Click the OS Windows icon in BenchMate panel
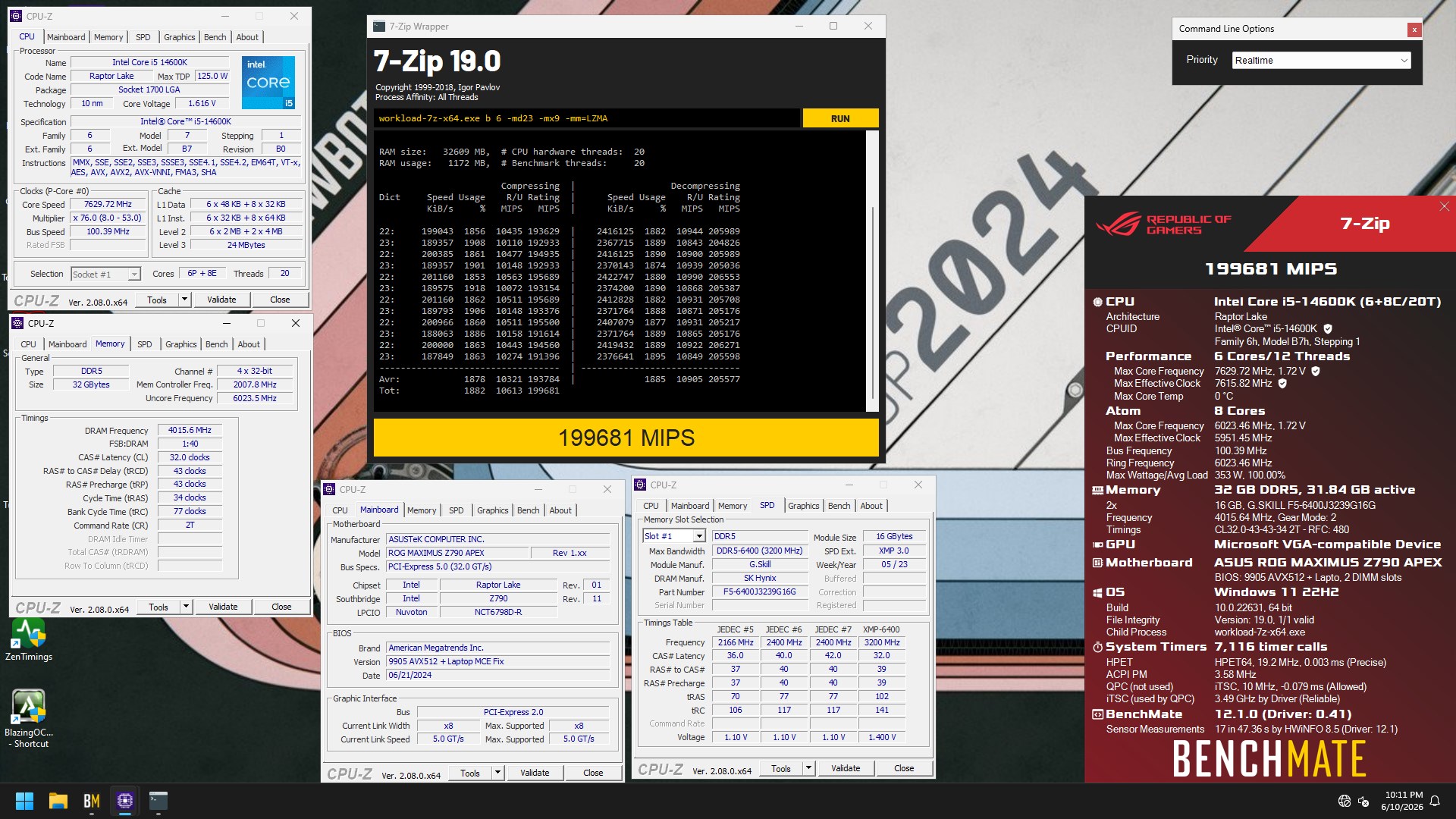Screen dimensions: 1456x819 pyautogui.click(x=1097, y=593)
